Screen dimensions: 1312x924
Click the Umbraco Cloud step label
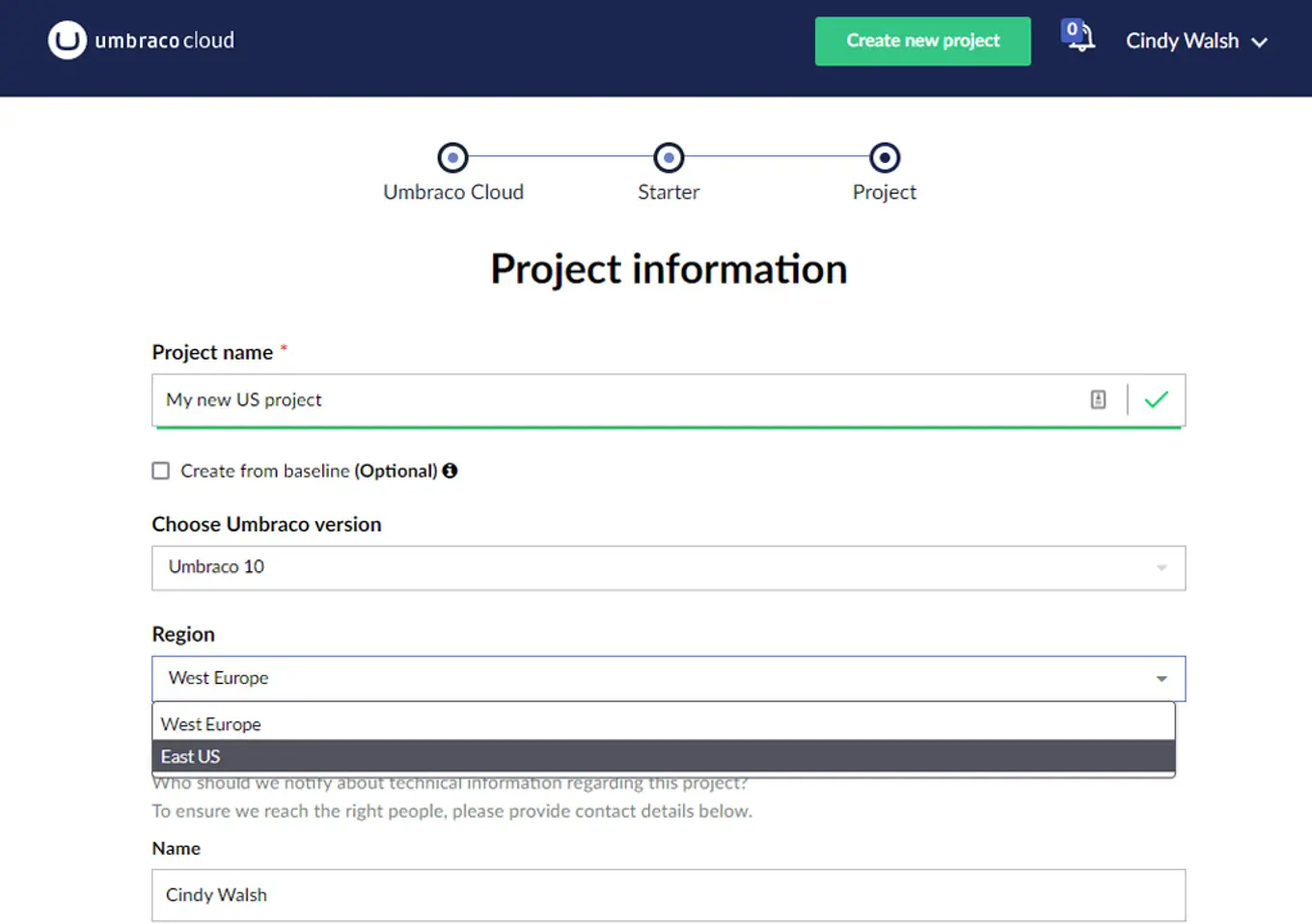pyautogui.click(x=452, y=192)
